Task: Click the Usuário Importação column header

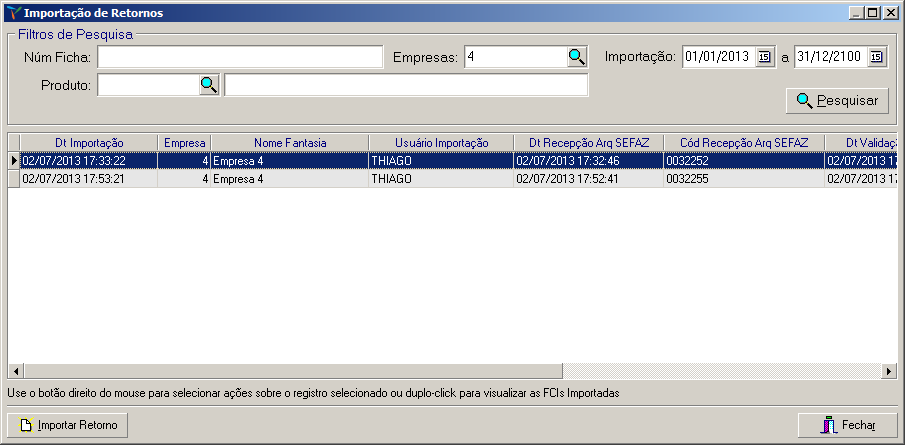Action: coord(441,143)
